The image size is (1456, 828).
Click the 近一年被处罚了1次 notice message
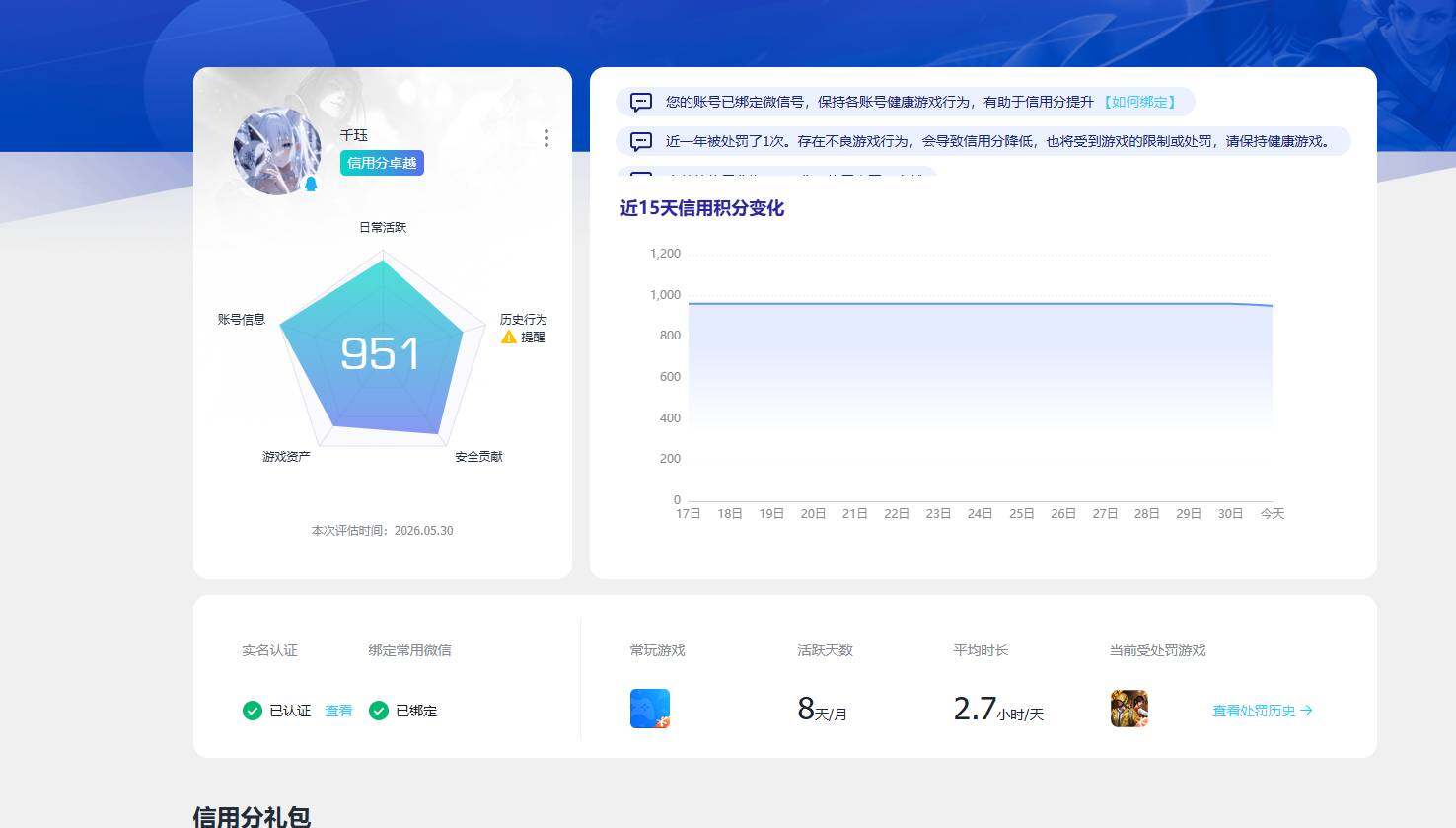click(x=983, y=141)
